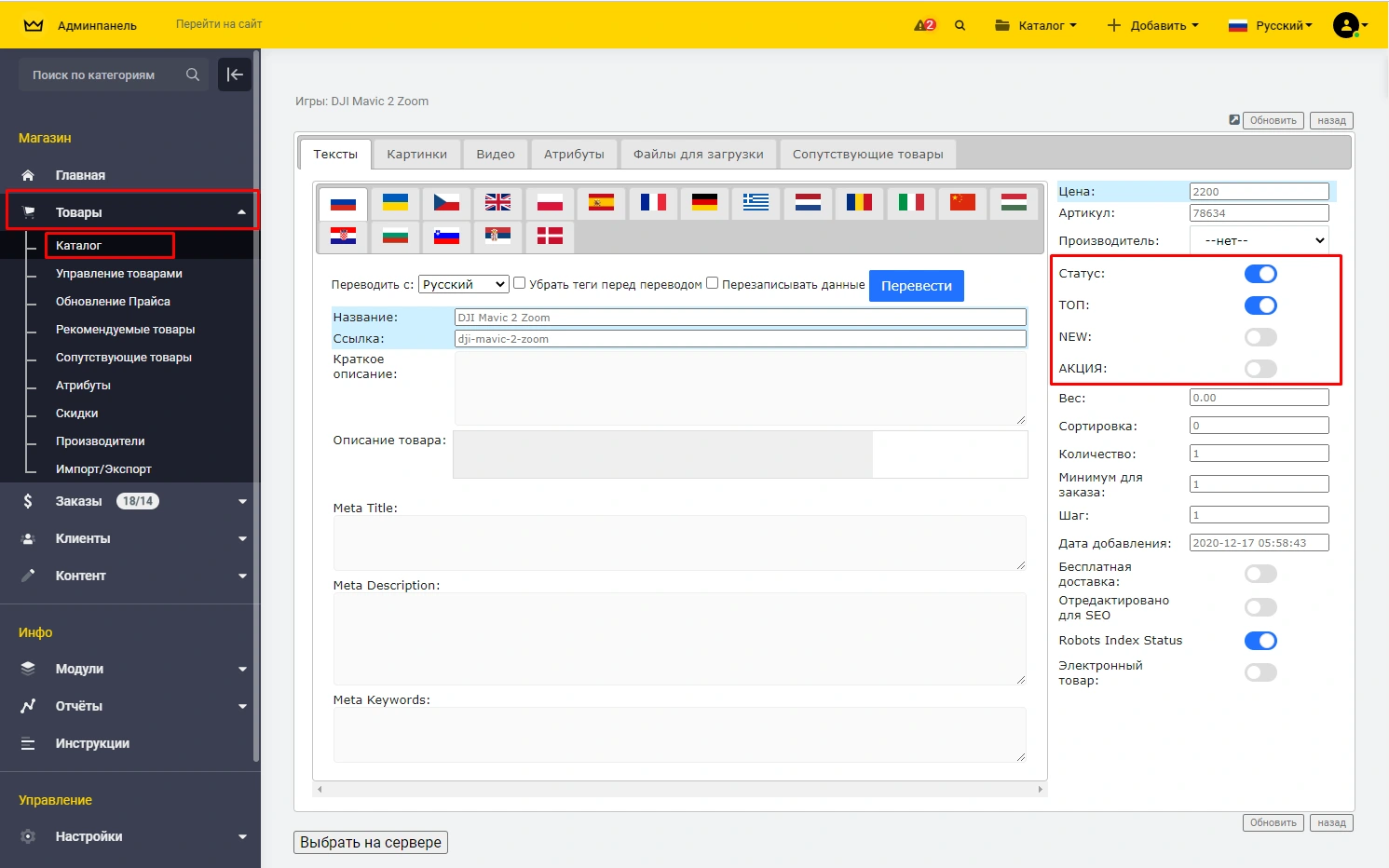
Task: Follow the Перейти на сайт link
Action: click(219, 24)
